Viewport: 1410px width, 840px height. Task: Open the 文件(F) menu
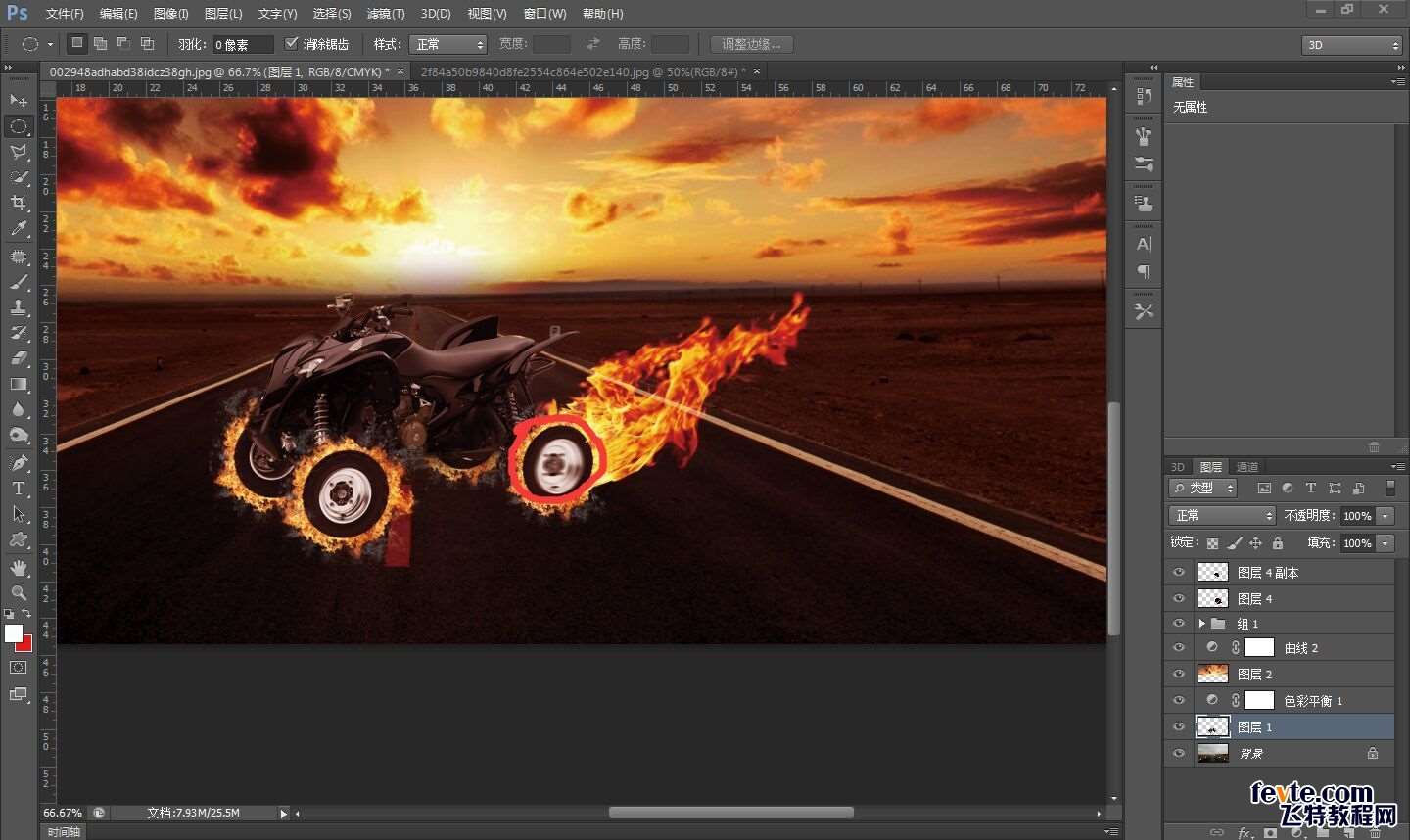65,14
